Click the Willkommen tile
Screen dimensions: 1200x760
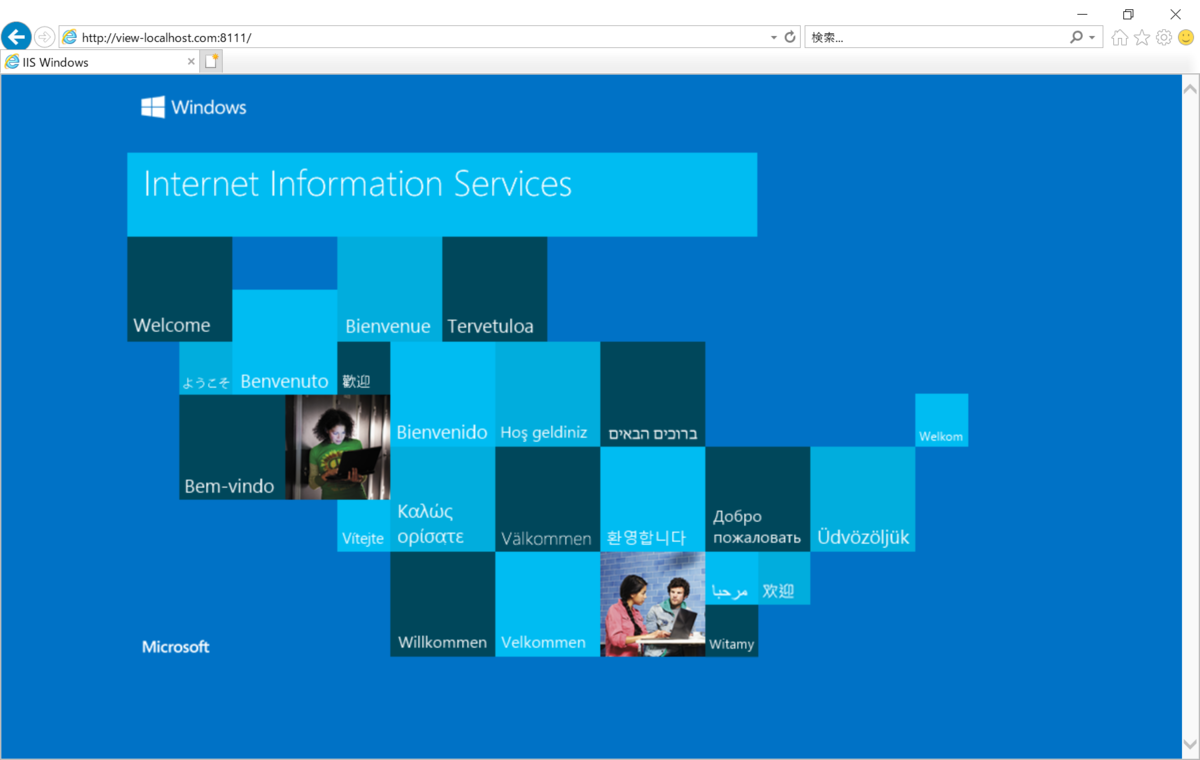pos(442,604)
